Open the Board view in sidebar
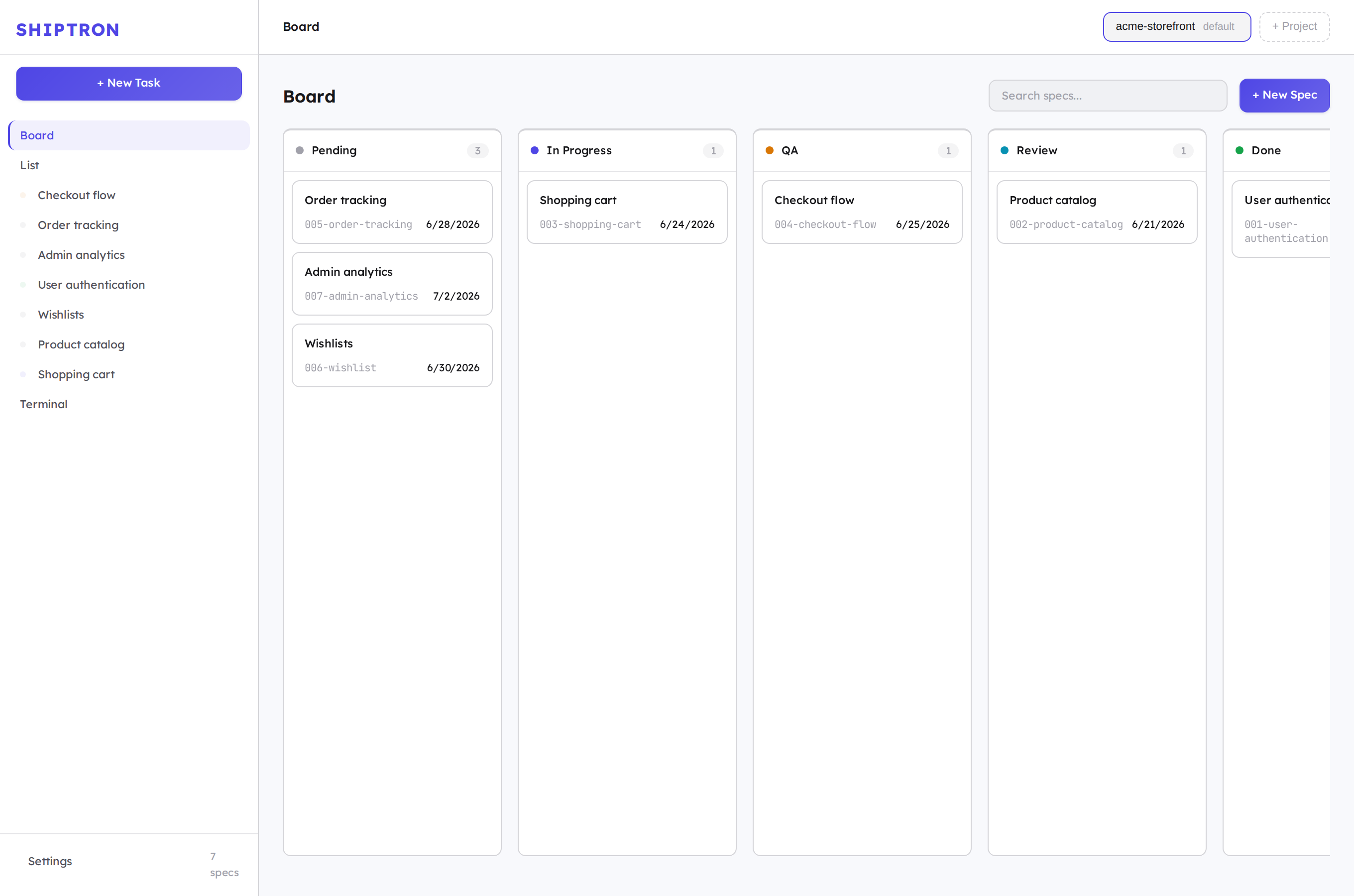 tap(129, 135)
